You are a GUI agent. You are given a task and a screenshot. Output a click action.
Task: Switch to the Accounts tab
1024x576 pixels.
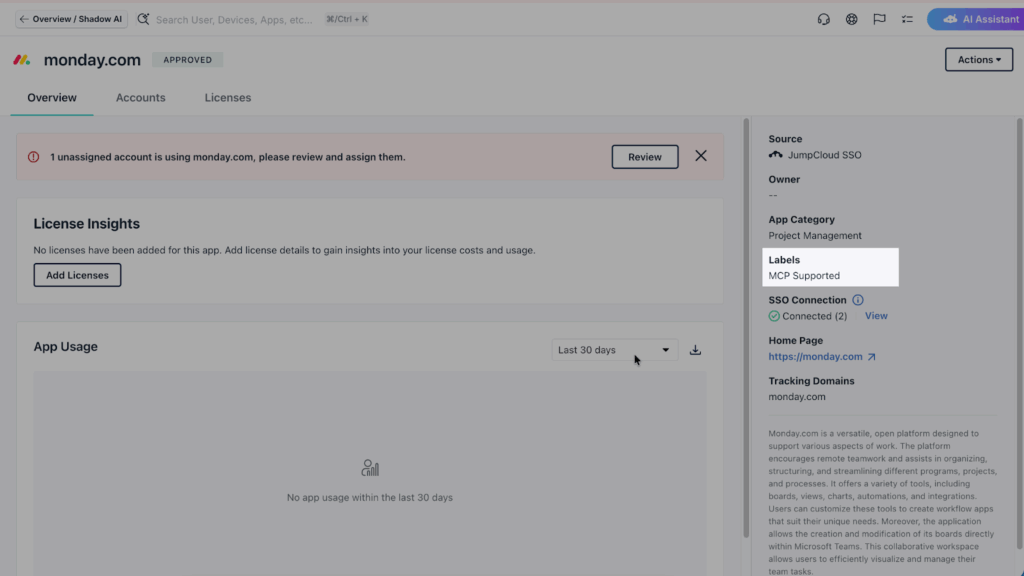(x=141, y=98)
